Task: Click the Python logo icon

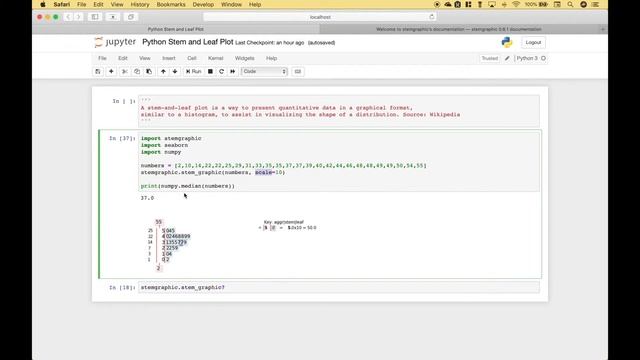Action: 507,42
